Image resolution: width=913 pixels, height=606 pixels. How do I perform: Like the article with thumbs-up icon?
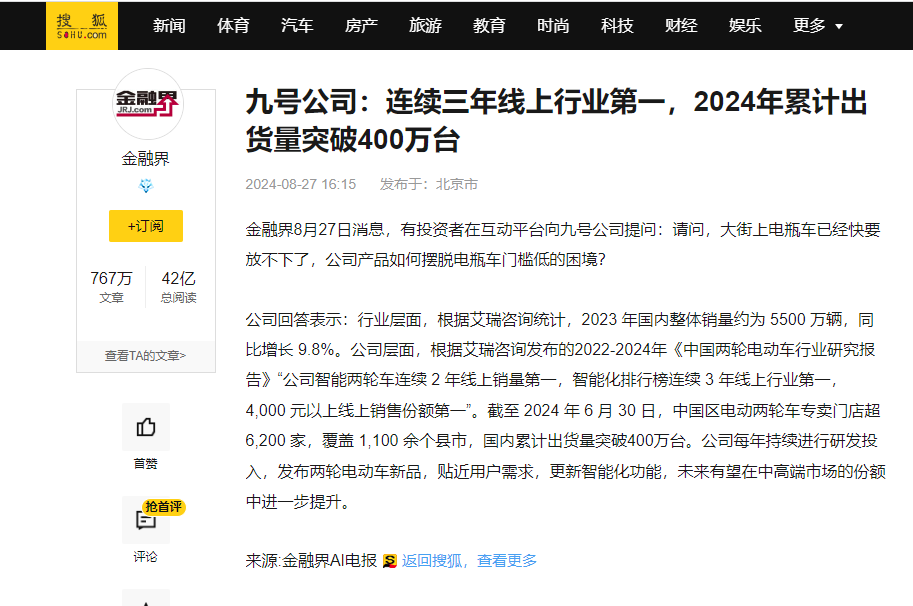click(x=146, y=427)
